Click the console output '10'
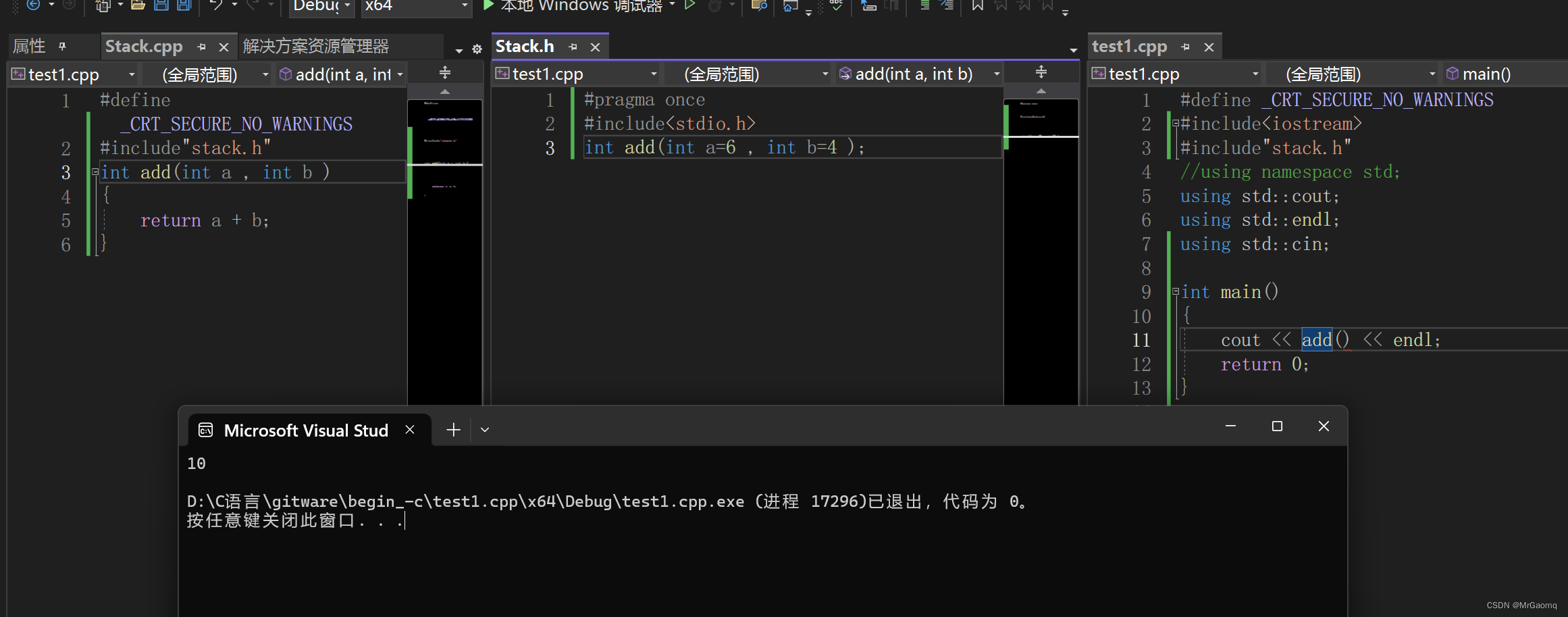The height and width of the screenshot is (617, 1568). 197,464
